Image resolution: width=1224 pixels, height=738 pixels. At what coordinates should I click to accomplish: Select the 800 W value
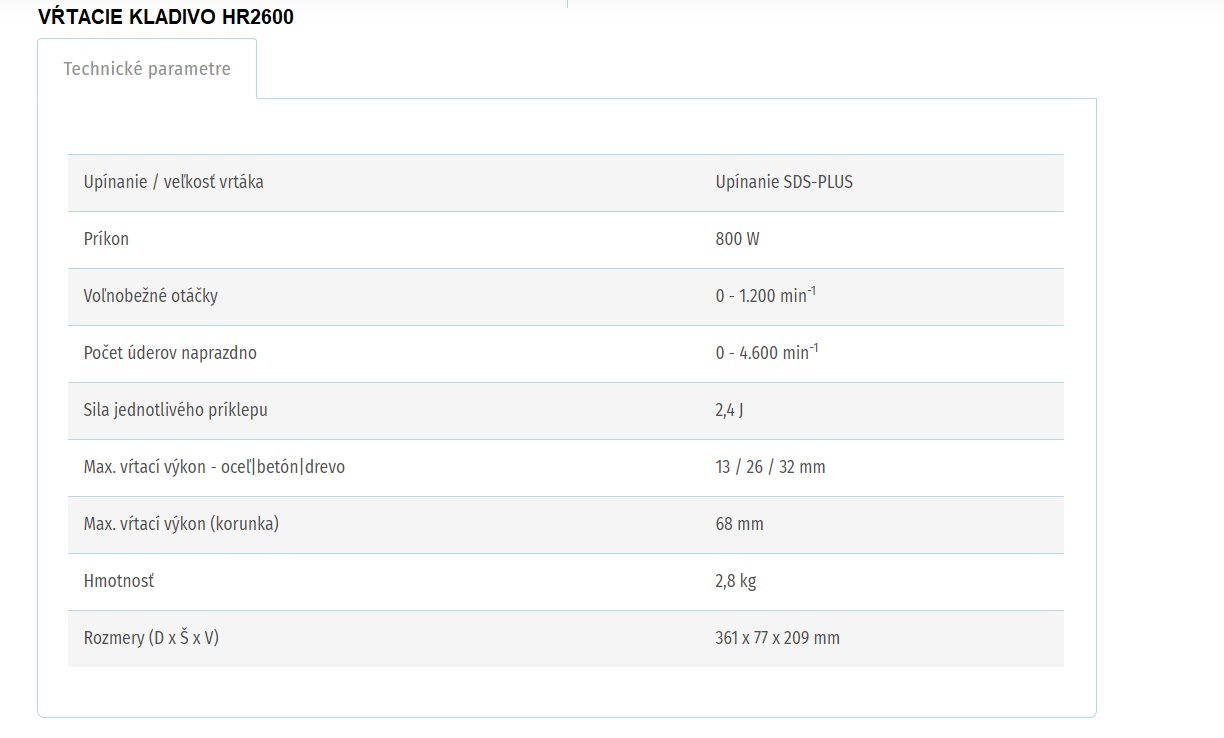pyautogui.click(x=738, y=239)
